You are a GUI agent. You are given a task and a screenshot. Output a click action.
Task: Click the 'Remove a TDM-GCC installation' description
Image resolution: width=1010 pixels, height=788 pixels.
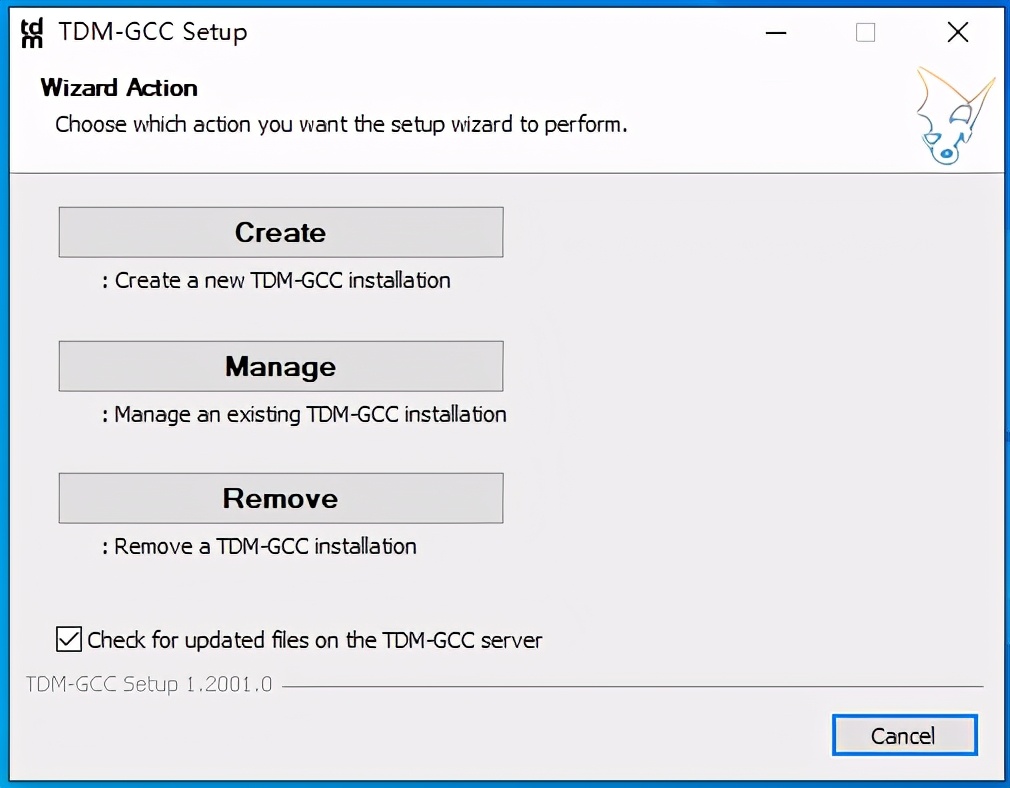[265, 546]
